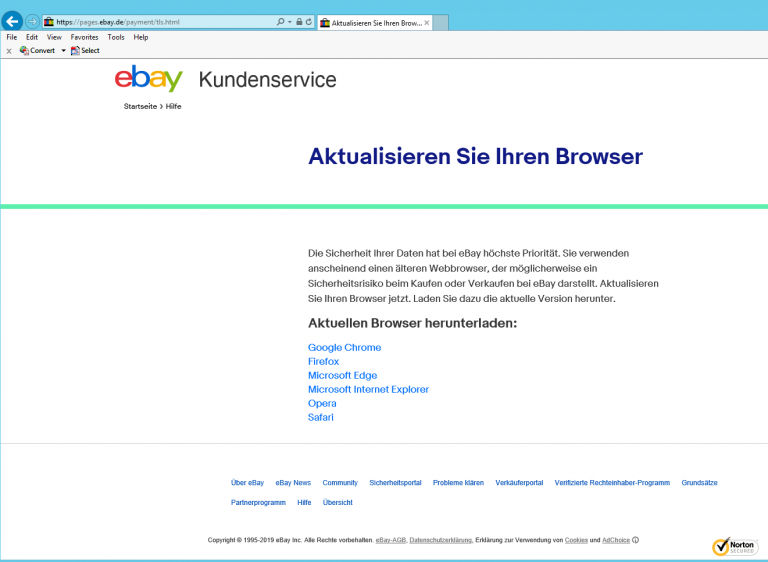This screenshot has width=768, height=562.
Task: Click the search magnifier icon in address bar
Action: pos(280,22)
